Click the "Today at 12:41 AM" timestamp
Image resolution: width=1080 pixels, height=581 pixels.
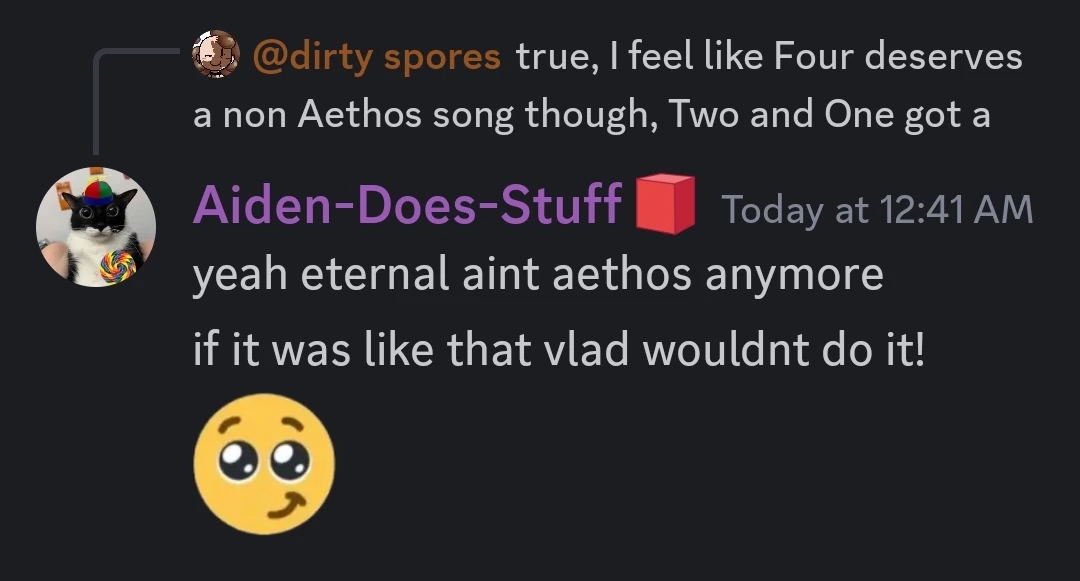[876, 209]
